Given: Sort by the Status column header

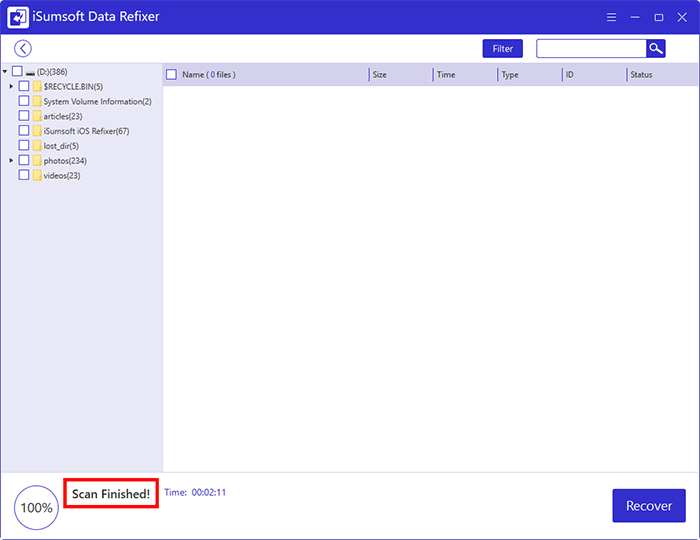Looking at the screenshot, I should pos(641,75).
